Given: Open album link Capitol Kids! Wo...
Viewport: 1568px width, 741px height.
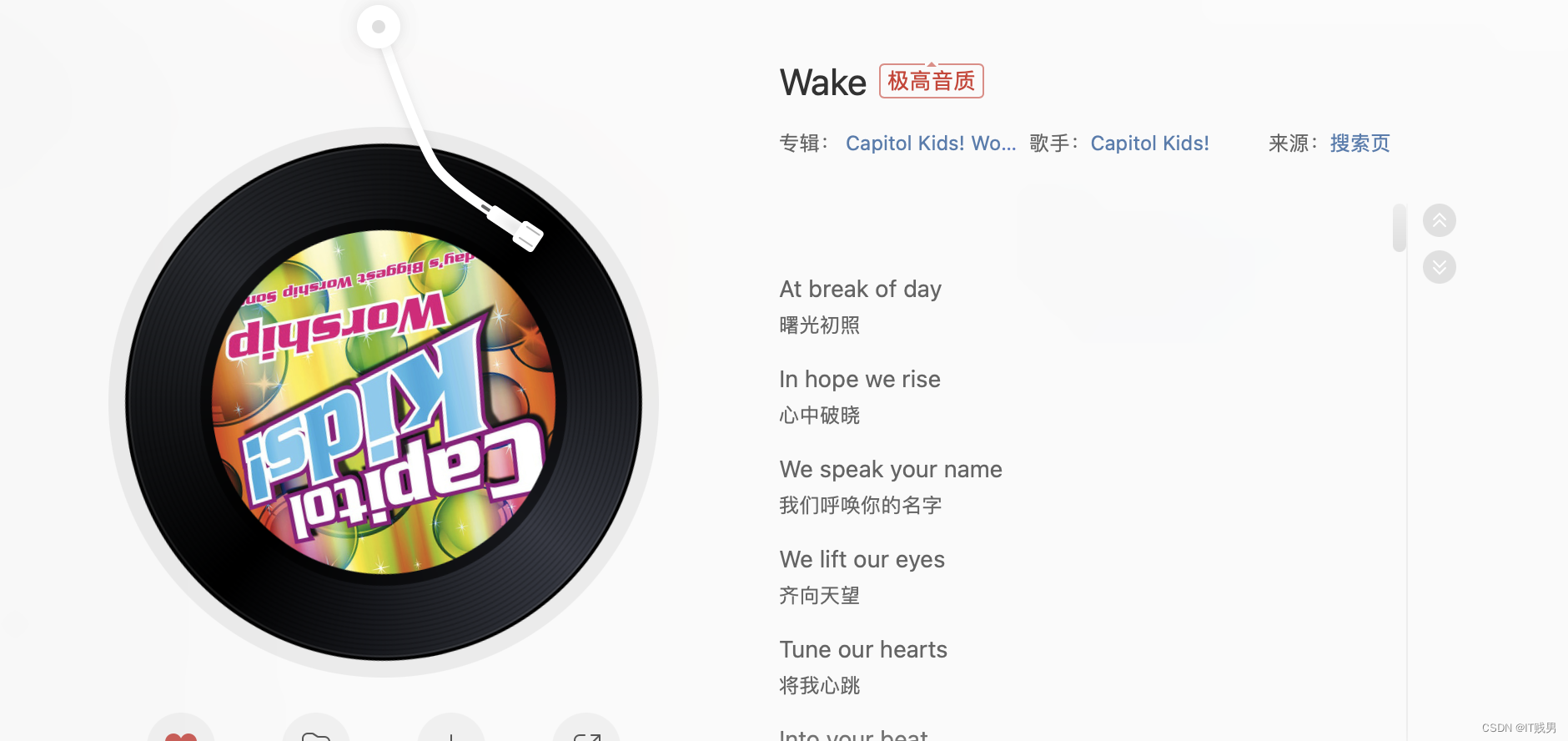Looking at the screenshot, I should click(931, 144).
